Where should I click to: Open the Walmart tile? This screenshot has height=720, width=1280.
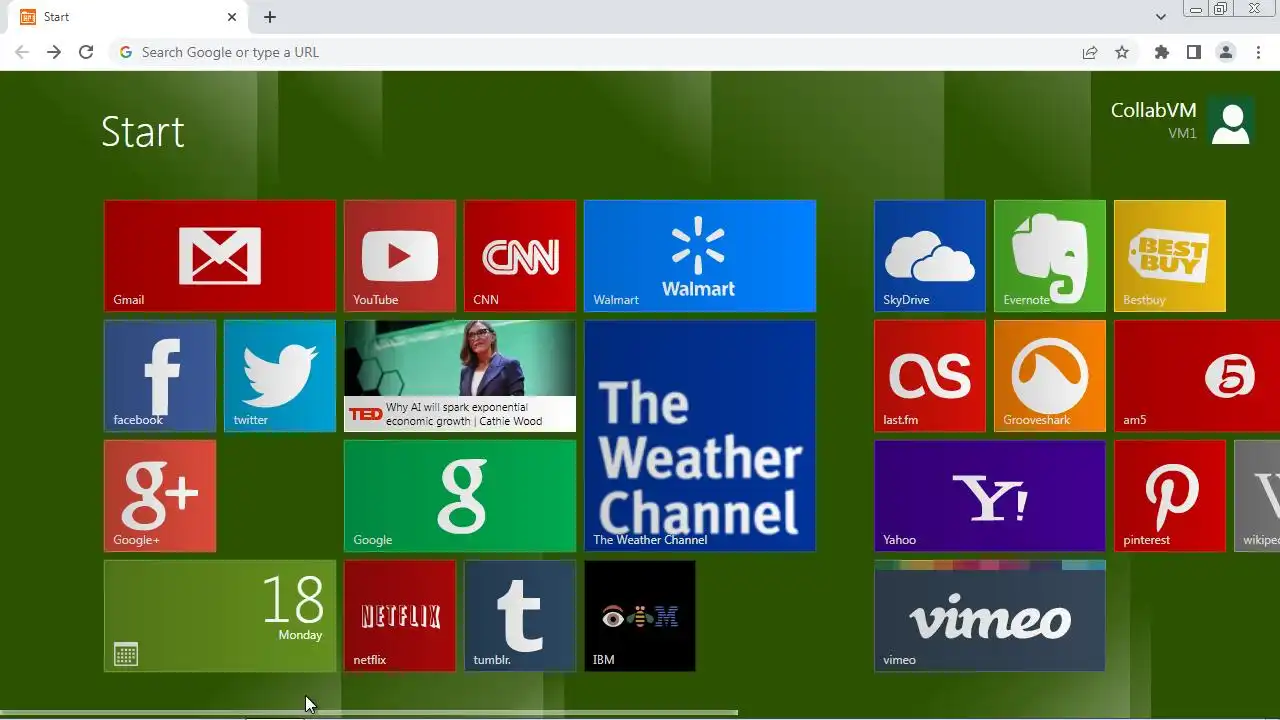tap(700, 256)
